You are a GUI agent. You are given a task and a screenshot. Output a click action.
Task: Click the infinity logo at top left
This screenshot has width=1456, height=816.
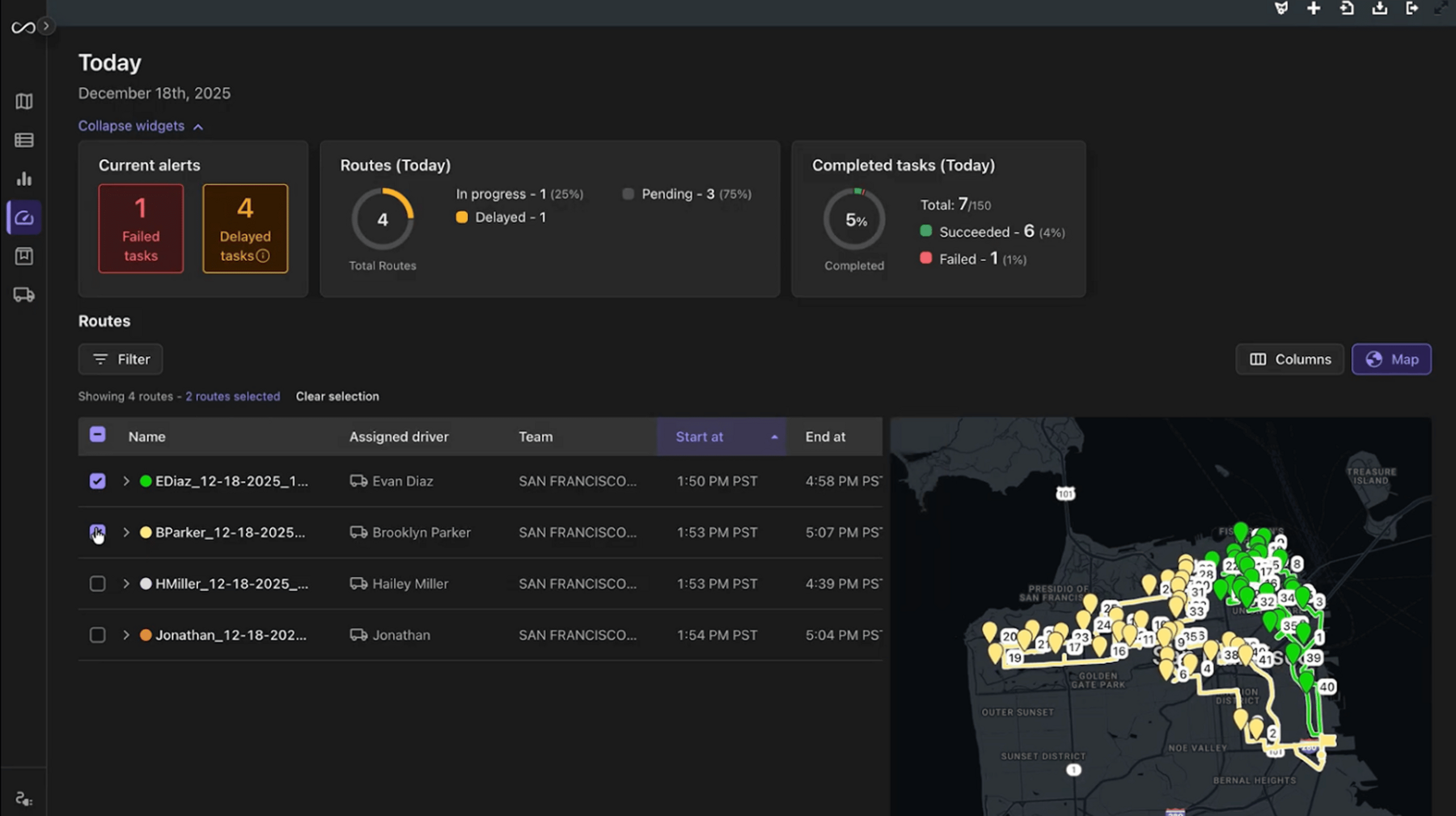point(23,27)
